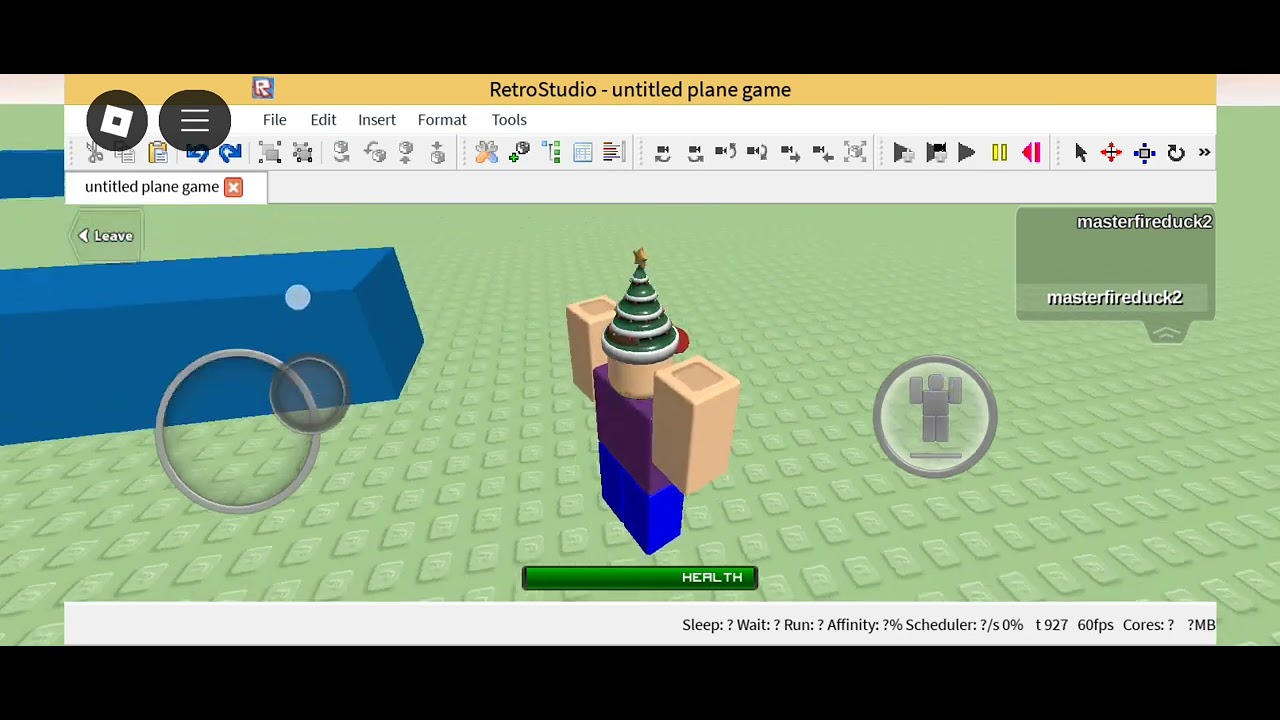Open the Tools menu
Viewport: 1280px width, 720px height.
(x=509, y=120)
